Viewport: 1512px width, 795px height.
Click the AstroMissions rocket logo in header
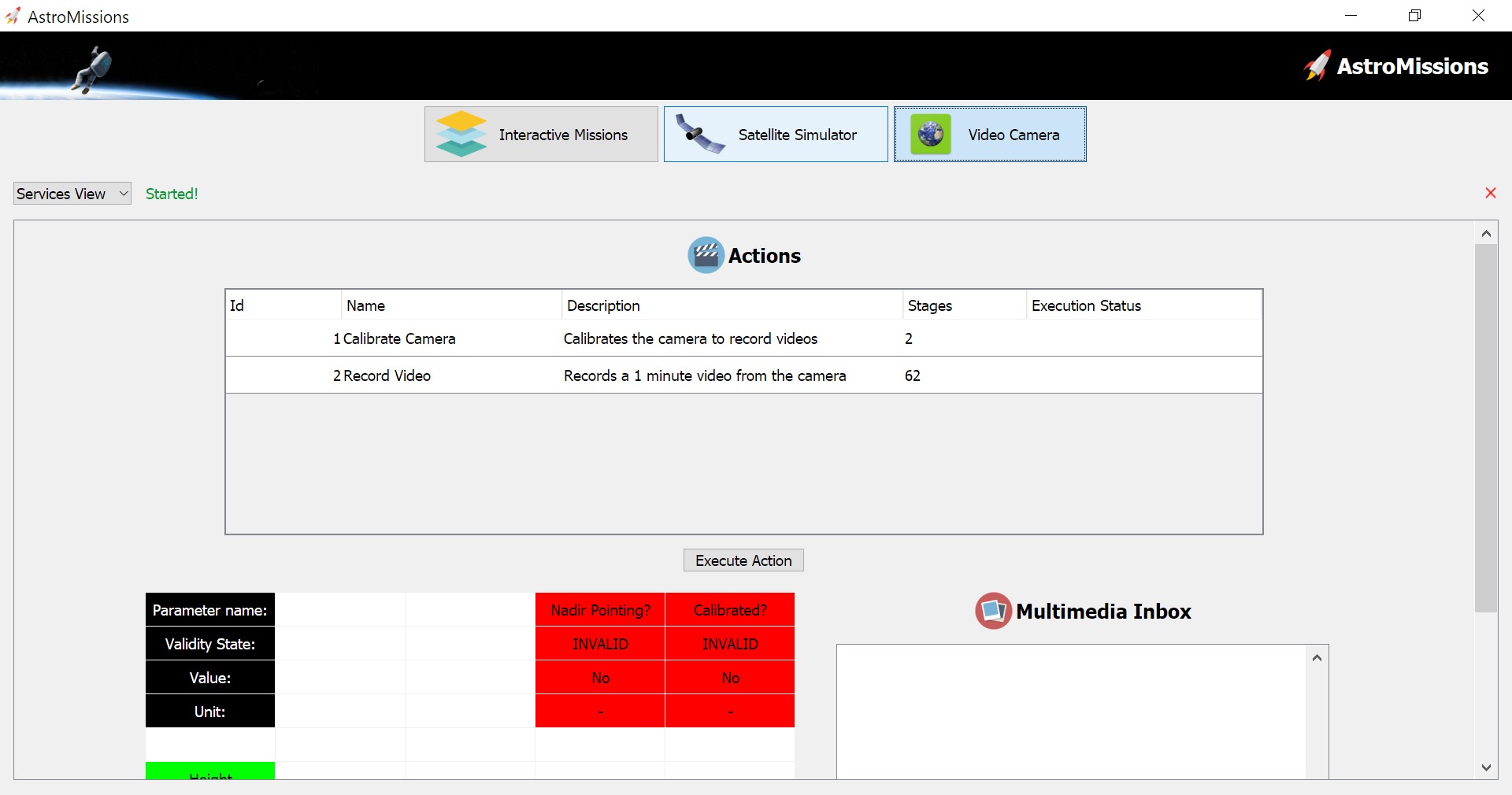pos(1317,66)
